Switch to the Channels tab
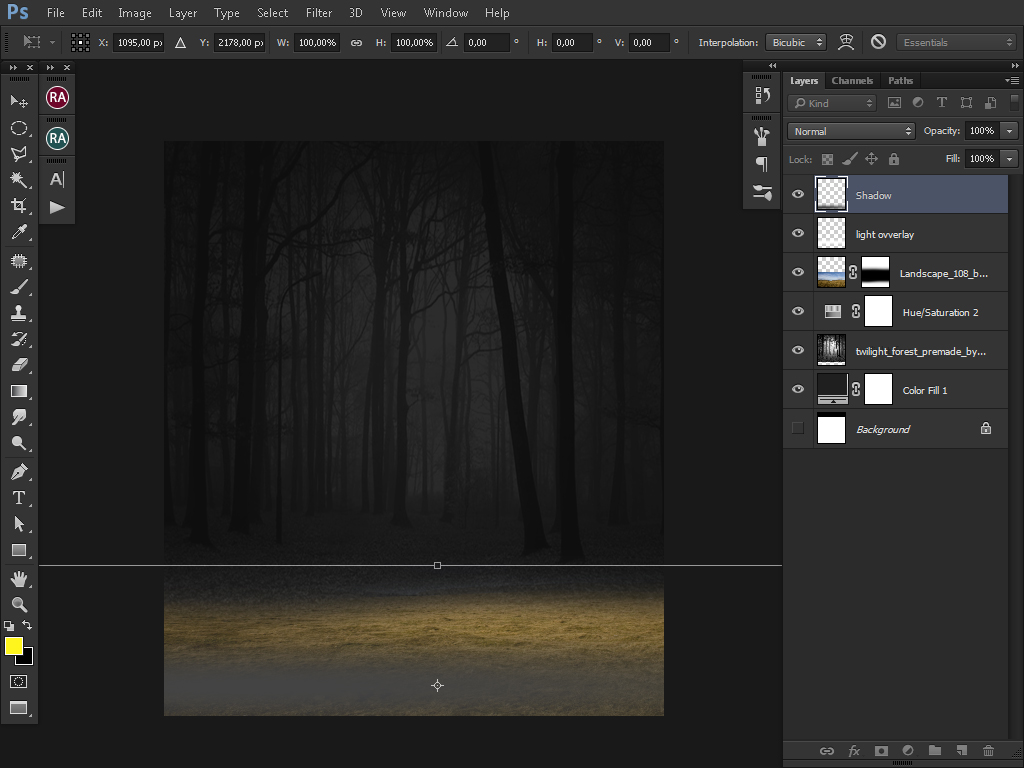 [852, 81]
